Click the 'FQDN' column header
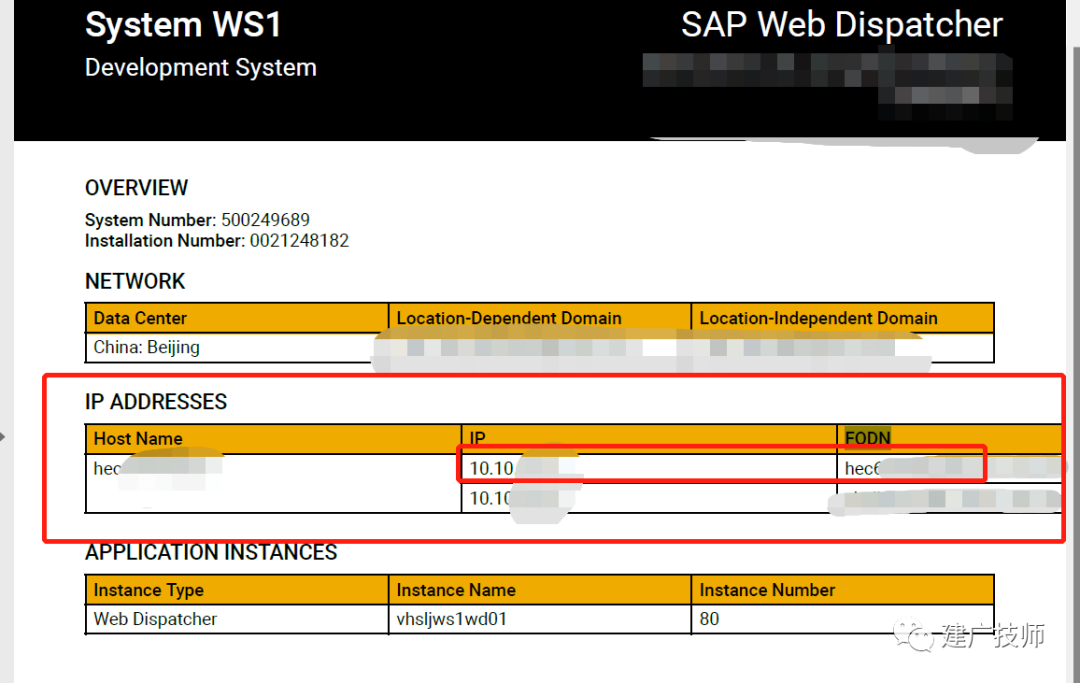 coord(950,439)
